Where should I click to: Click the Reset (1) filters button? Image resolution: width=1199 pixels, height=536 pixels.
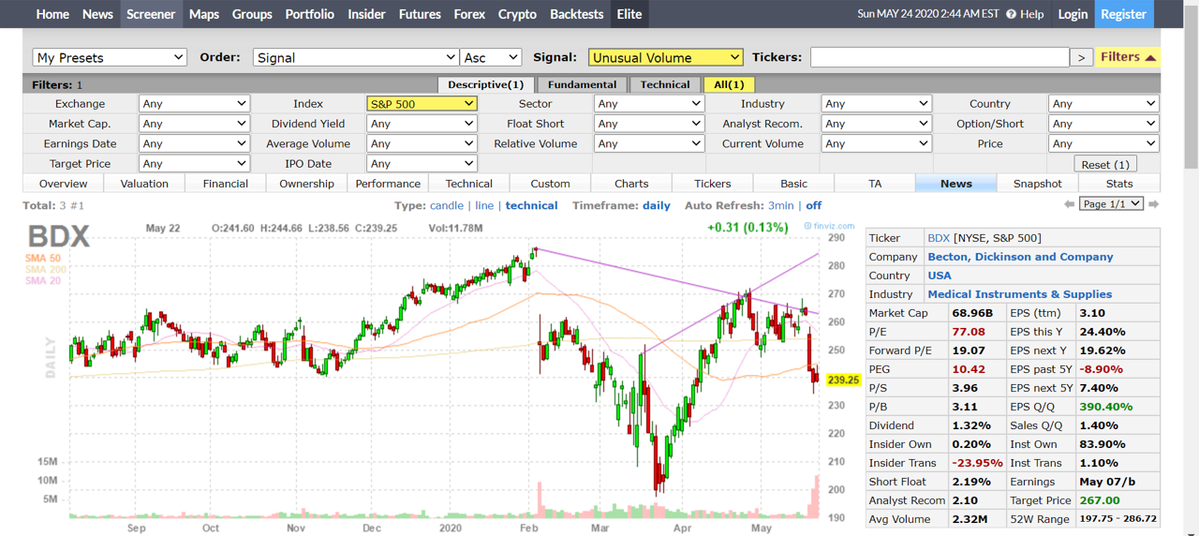click(1106, 164)
